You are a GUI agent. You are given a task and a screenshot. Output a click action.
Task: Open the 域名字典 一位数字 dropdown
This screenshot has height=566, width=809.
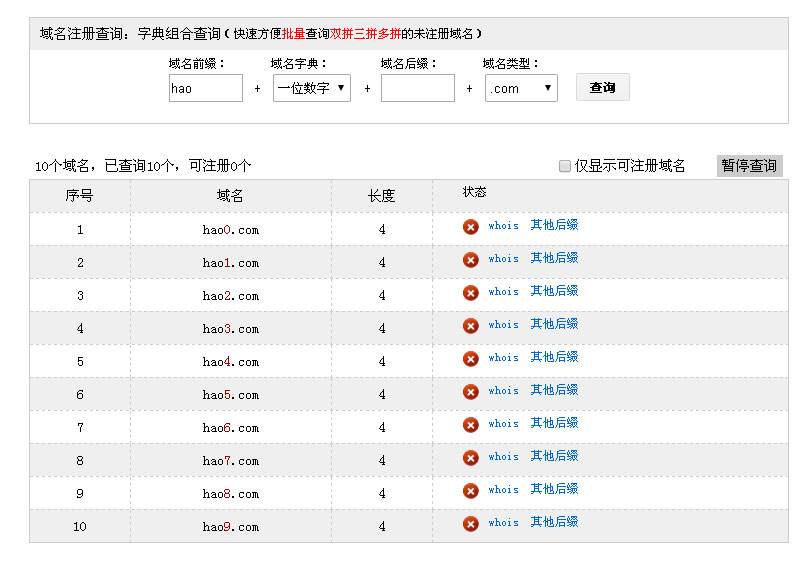tap(312, 88)
